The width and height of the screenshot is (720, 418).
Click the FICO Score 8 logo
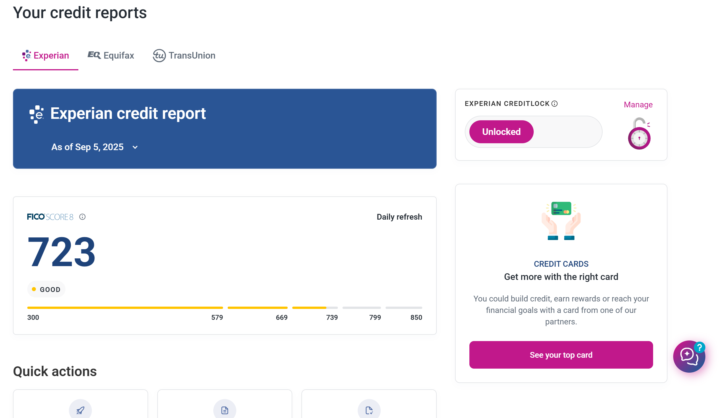[50, 217]
